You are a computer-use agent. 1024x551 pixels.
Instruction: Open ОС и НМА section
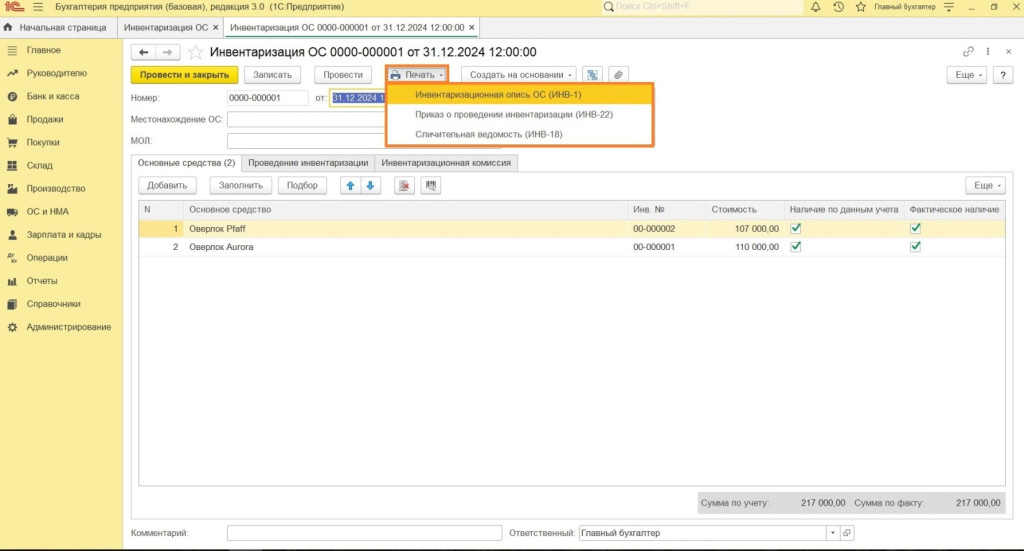click(47, 212)
